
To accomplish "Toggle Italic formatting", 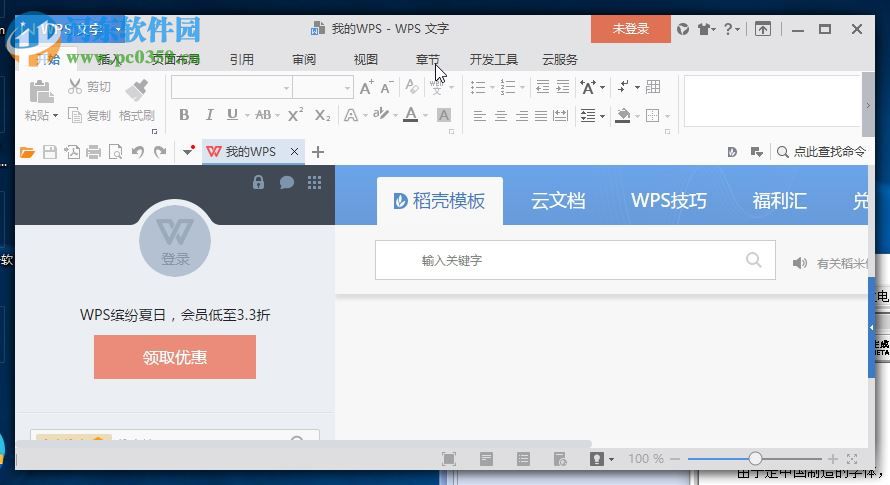I will 209,115.
